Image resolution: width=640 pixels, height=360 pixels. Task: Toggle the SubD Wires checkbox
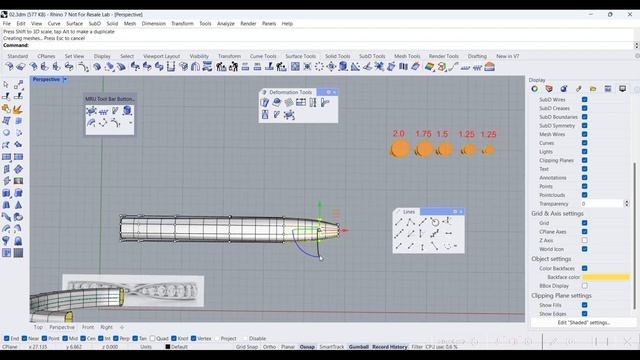(584, 100)
